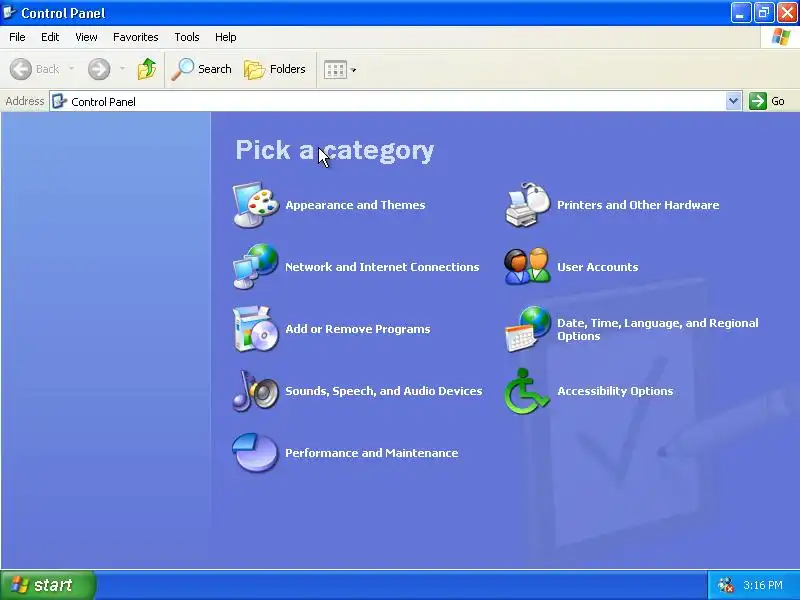Viewport: 800px width, 600px height.
Task: Open the Favorites menu
Action: (136, 37)
